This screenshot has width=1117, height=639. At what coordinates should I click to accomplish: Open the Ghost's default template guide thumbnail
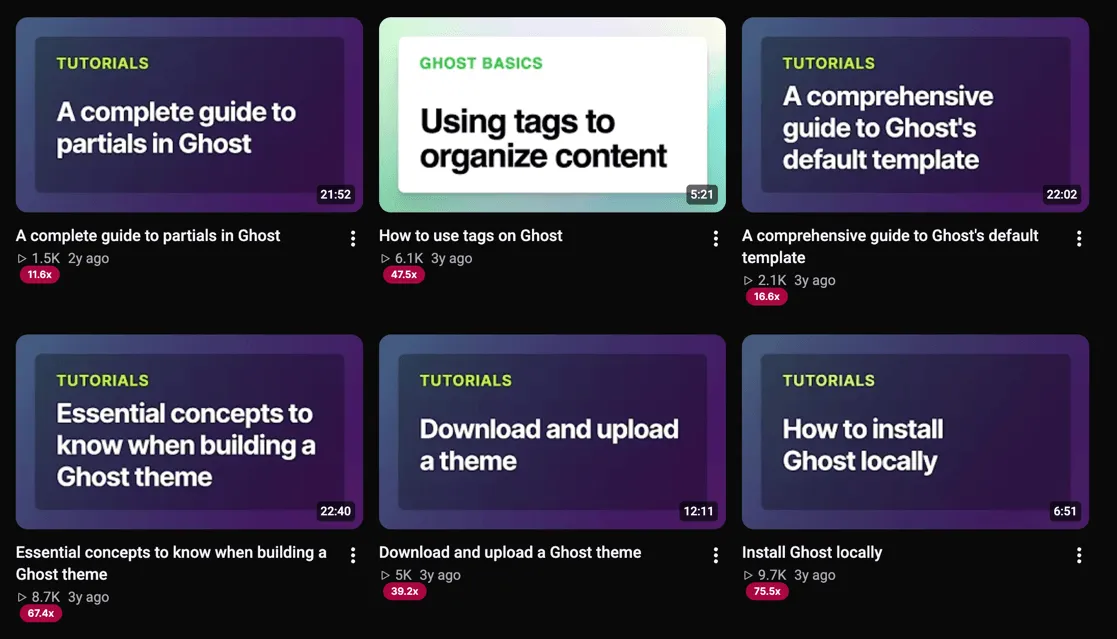tap(915, 115)
